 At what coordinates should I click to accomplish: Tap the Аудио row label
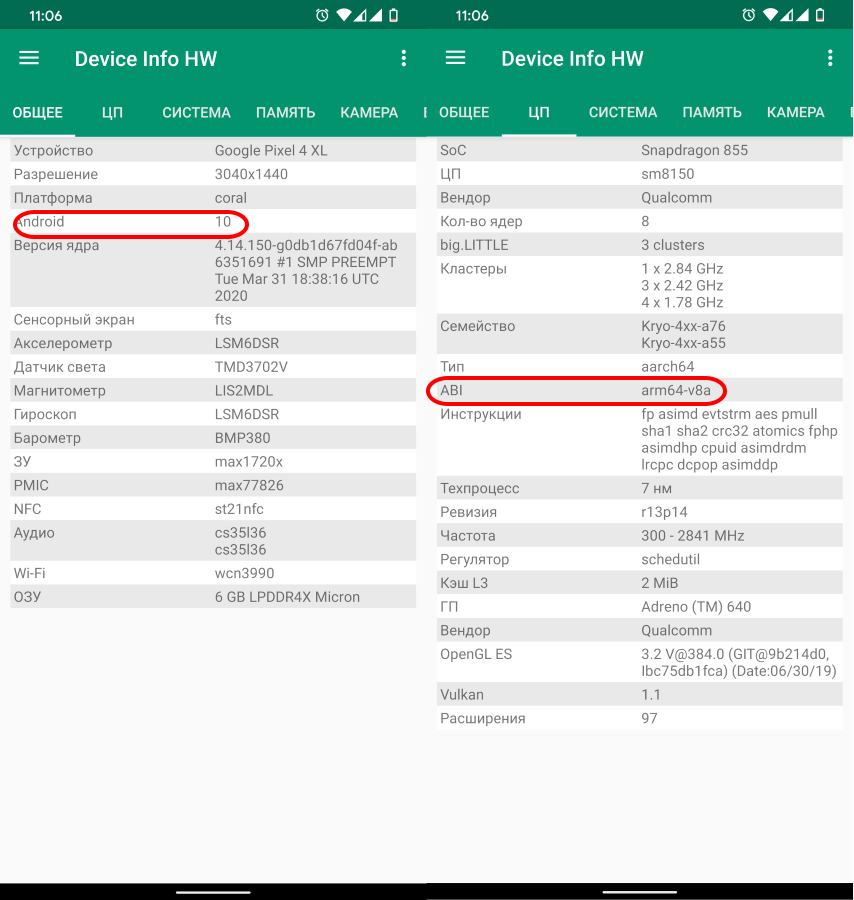pyautogui.click(x=34, y=533)
